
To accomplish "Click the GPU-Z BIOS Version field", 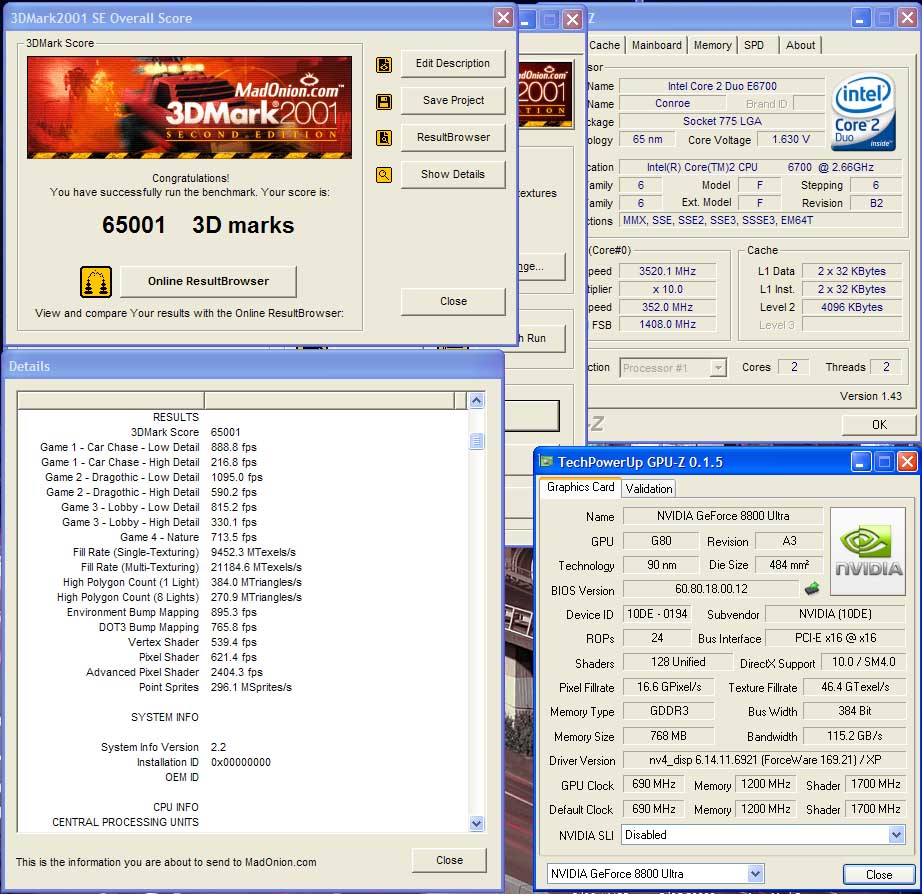I will coord(711,589).
